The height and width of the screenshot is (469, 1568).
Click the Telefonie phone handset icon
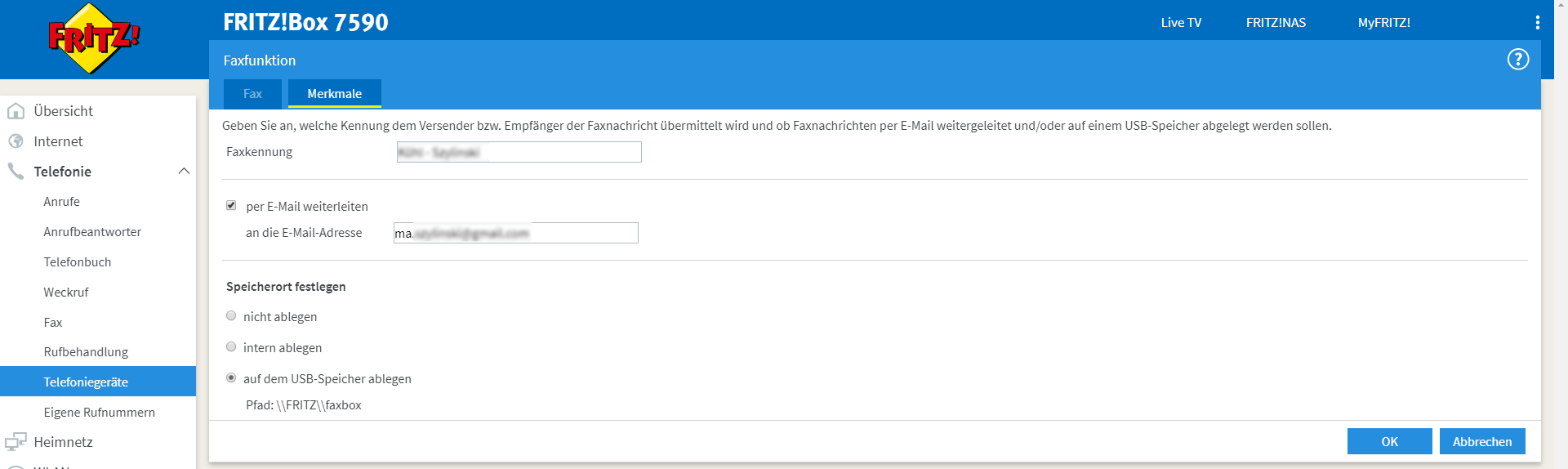click(16, 171)
